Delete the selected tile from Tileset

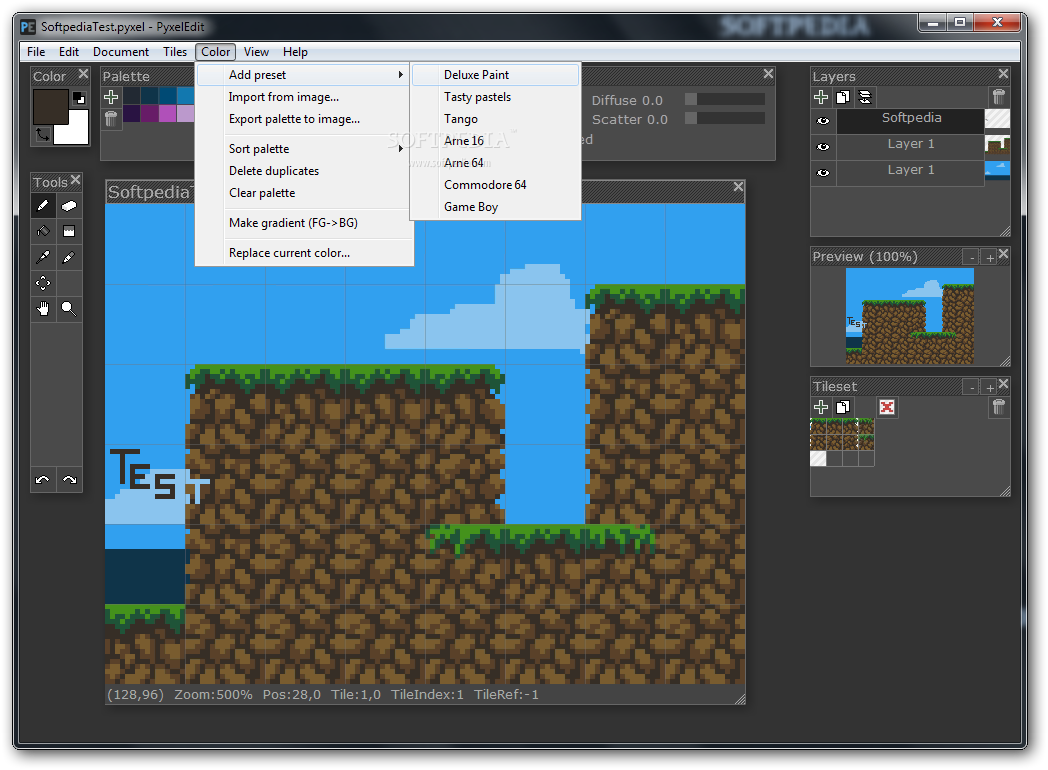(999, 407)
